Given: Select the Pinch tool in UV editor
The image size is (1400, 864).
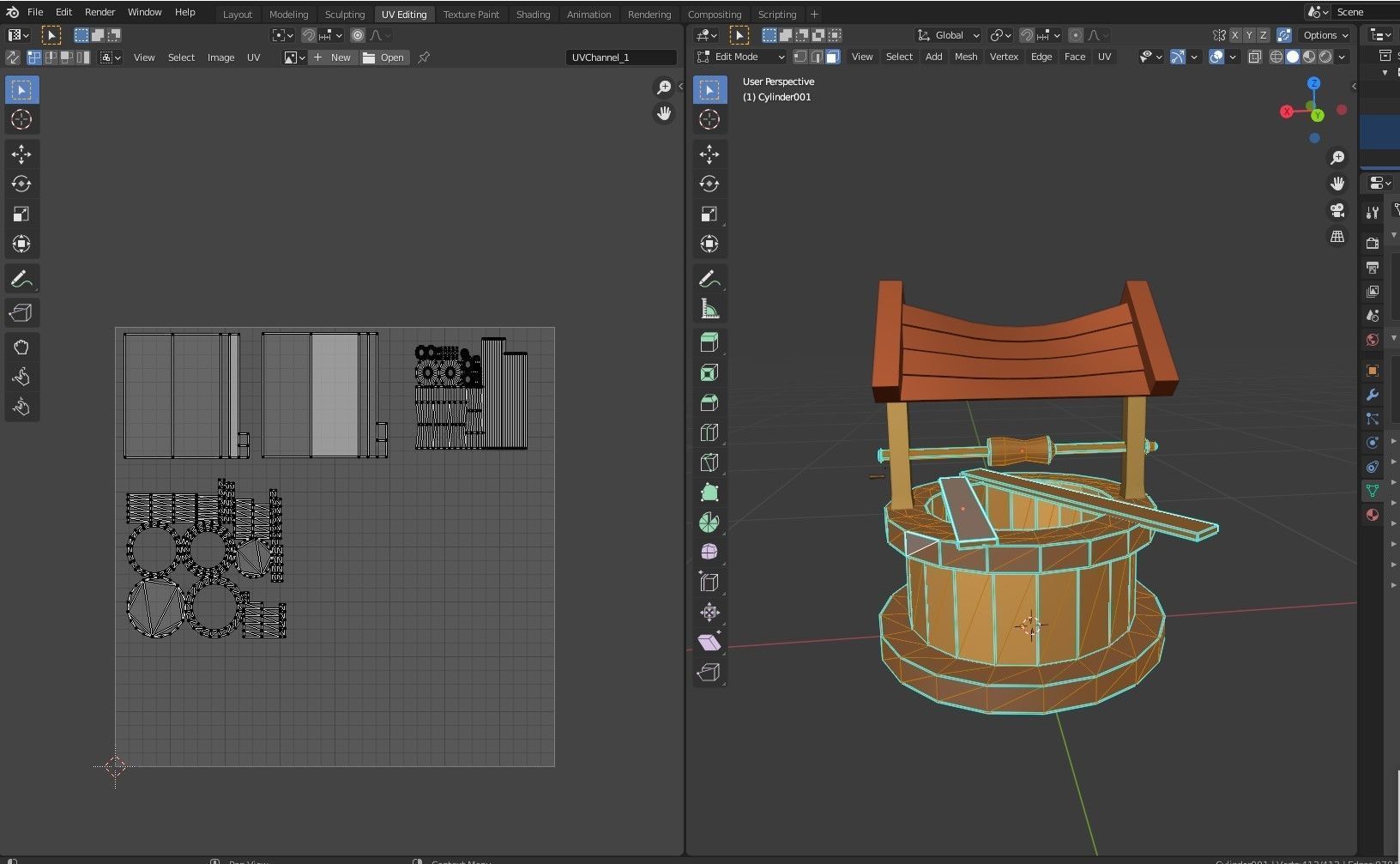Looking at the screenshot, I should (x=21, y=407).
